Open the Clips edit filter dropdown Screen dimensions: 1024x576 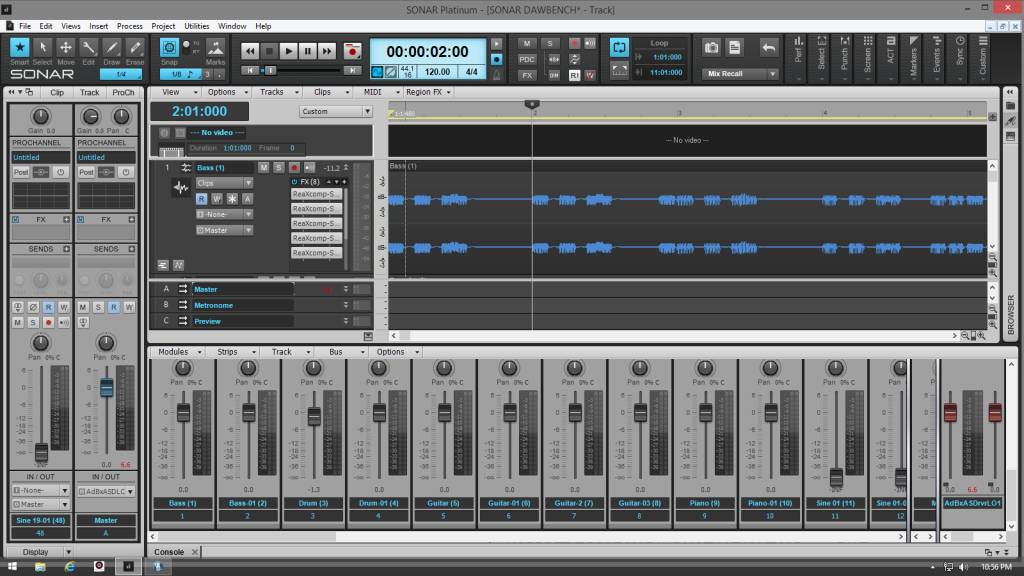(x=225, y=183)
